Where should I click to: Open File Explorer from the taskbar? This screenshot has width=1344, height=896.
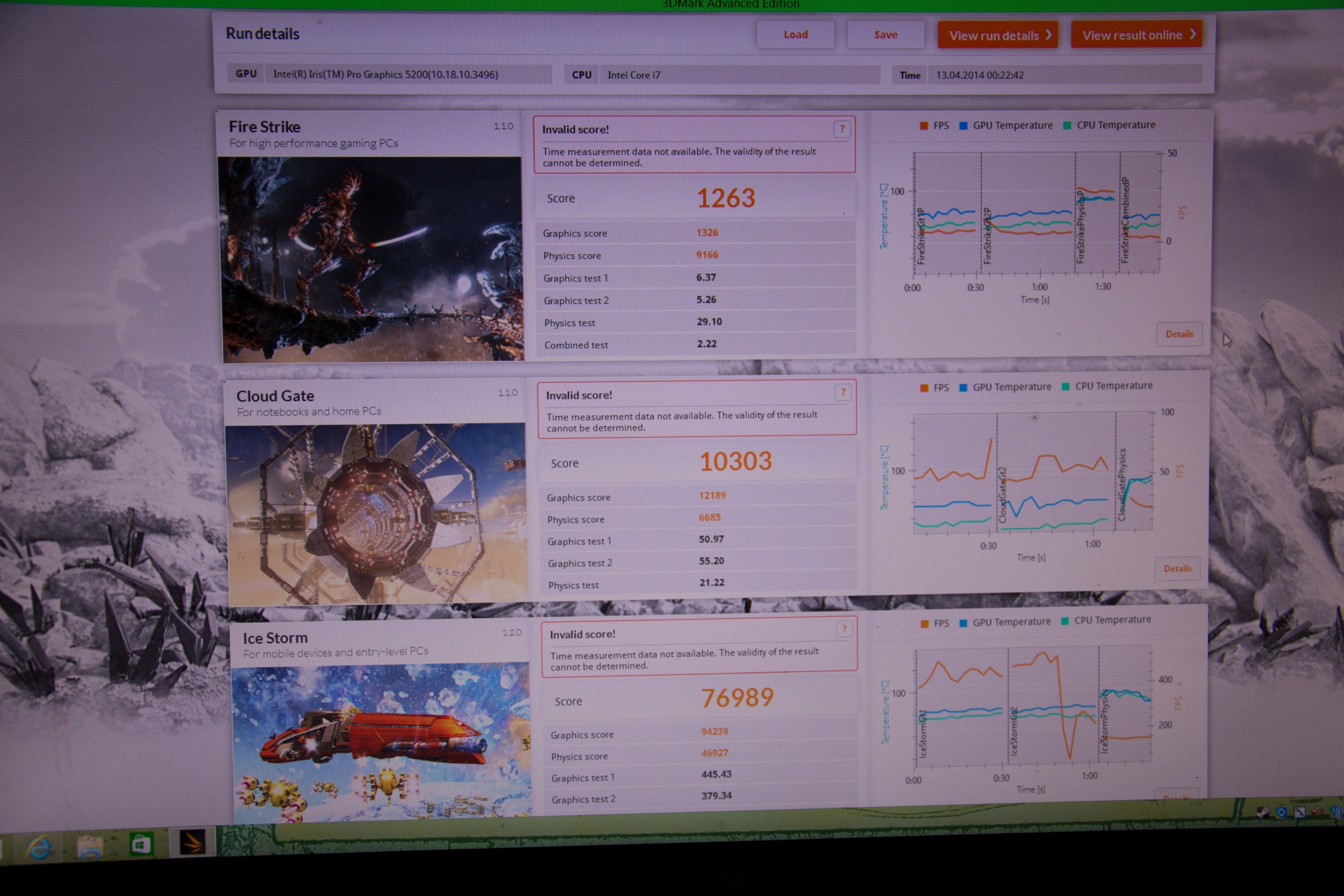(x=90, y=847)
